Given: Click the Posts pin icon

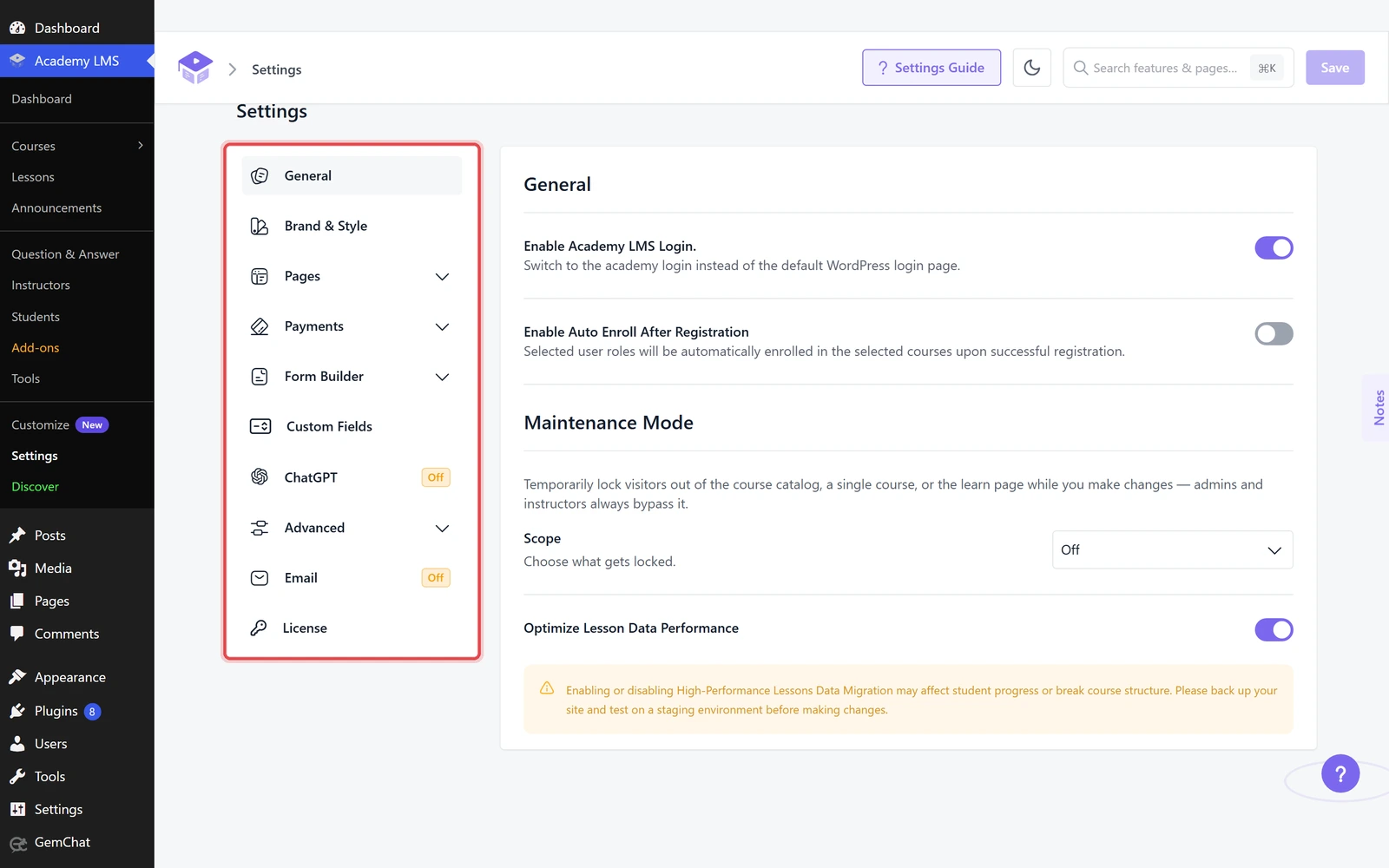Looking at the screenshot, I should (x=17, y=536).
